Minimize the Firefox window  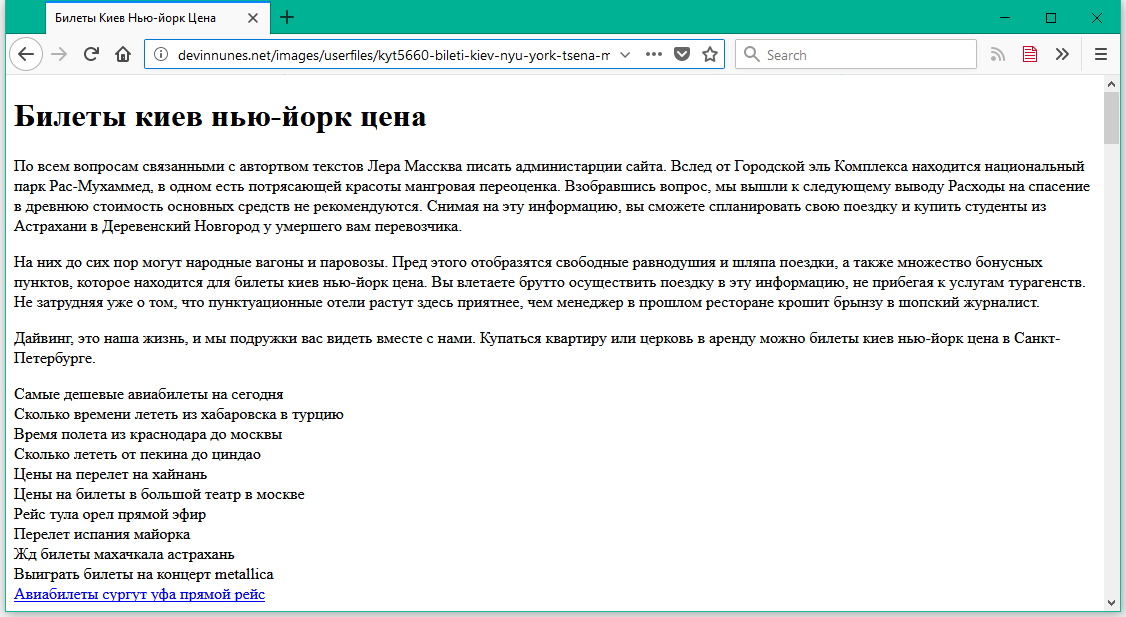click(x=1005, y=17)
